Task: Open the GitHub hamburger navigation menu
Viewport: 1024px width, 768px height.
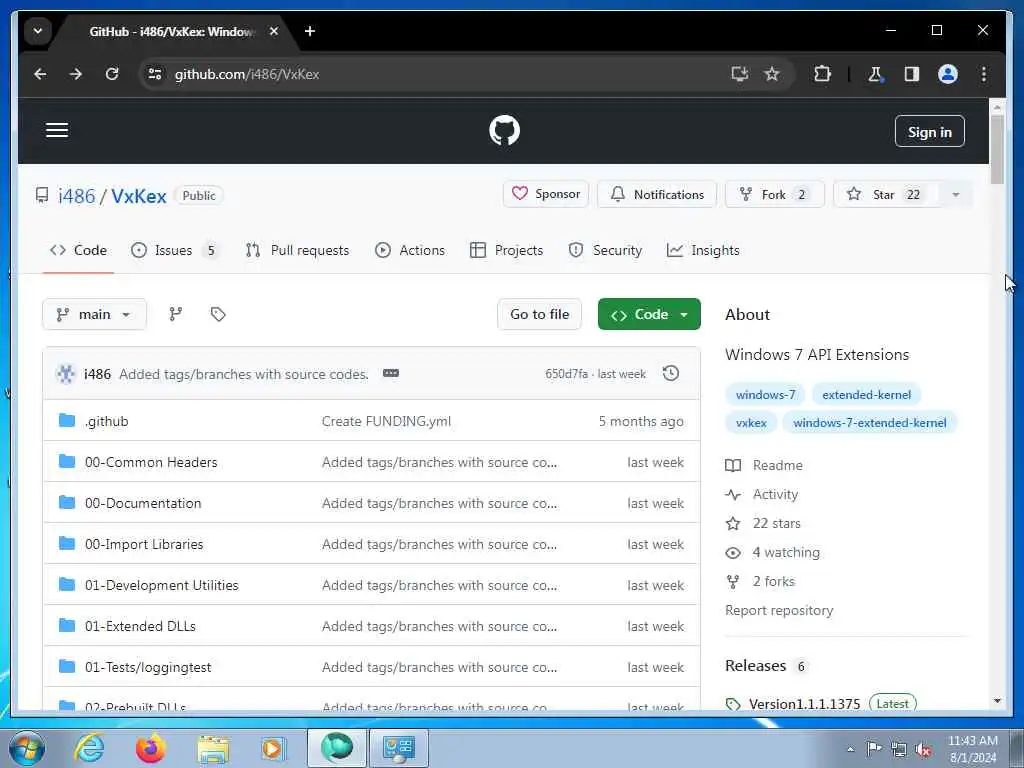Action: point(57,130)
